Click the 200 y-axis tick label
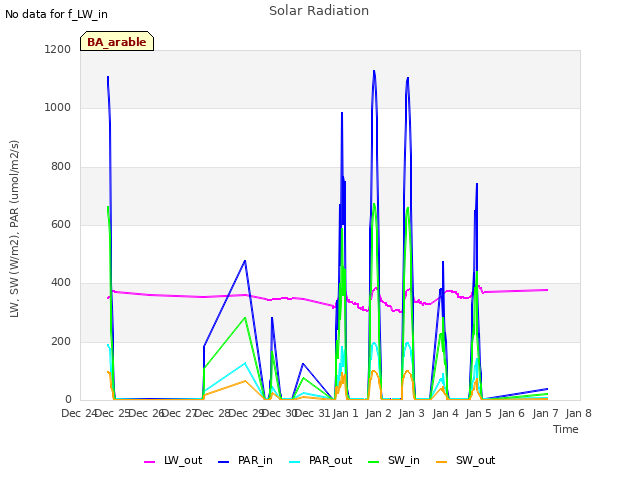The image size is (640, 480). pyautogui.click(x=61, y=342)
